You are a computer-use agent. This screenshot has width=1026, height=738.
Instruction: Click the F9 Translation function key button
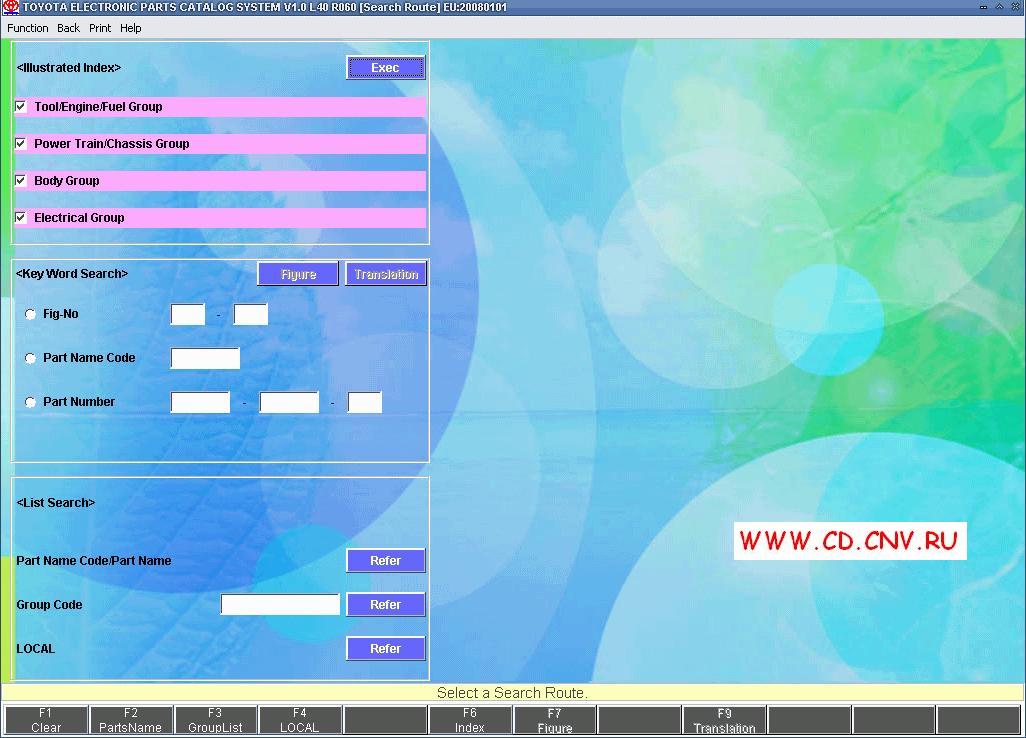coord(724,720)
